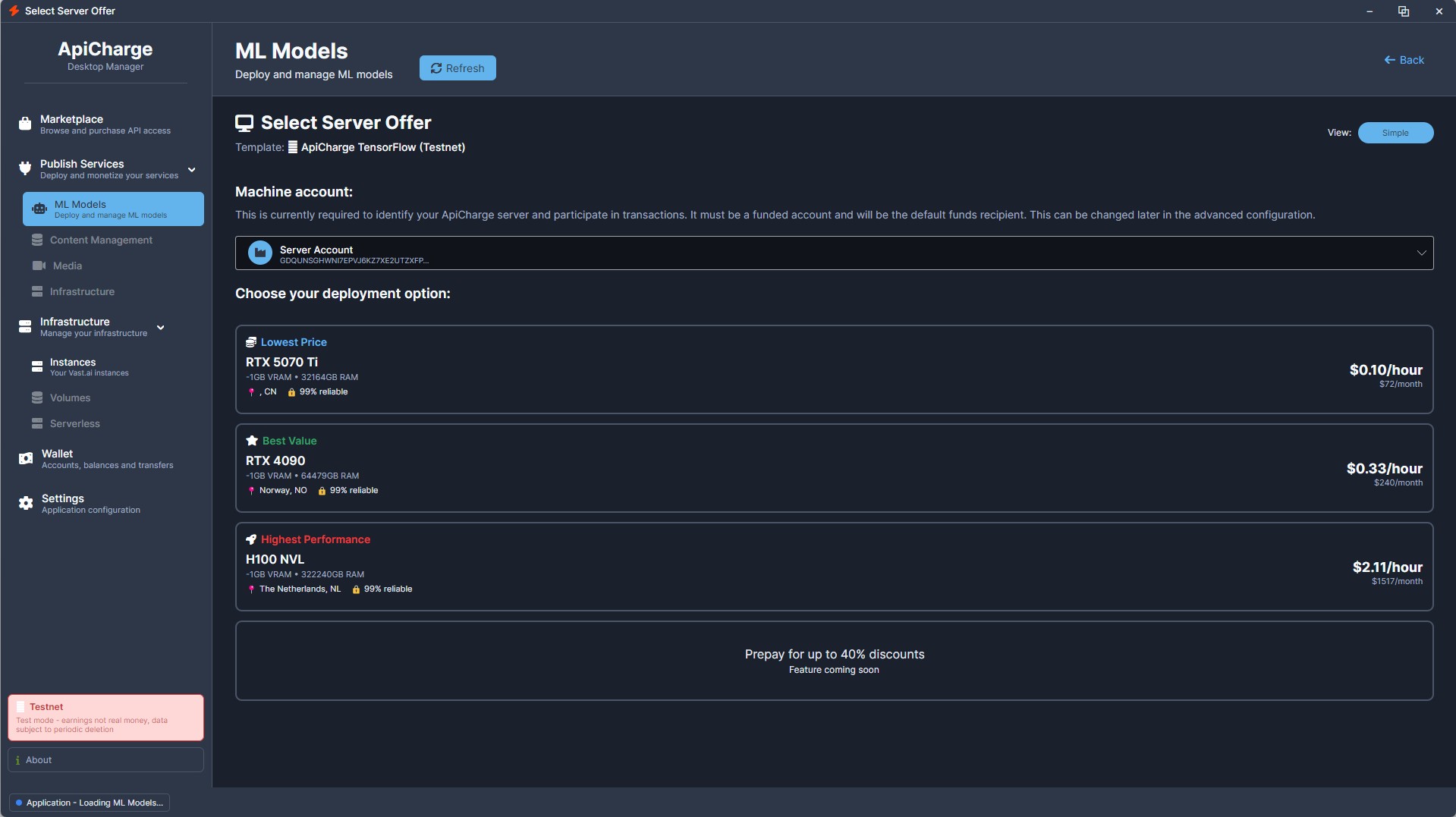Click the Media camera icon
The height and width of the screenshot is (817, 1456).
click(x=38, y=266)
